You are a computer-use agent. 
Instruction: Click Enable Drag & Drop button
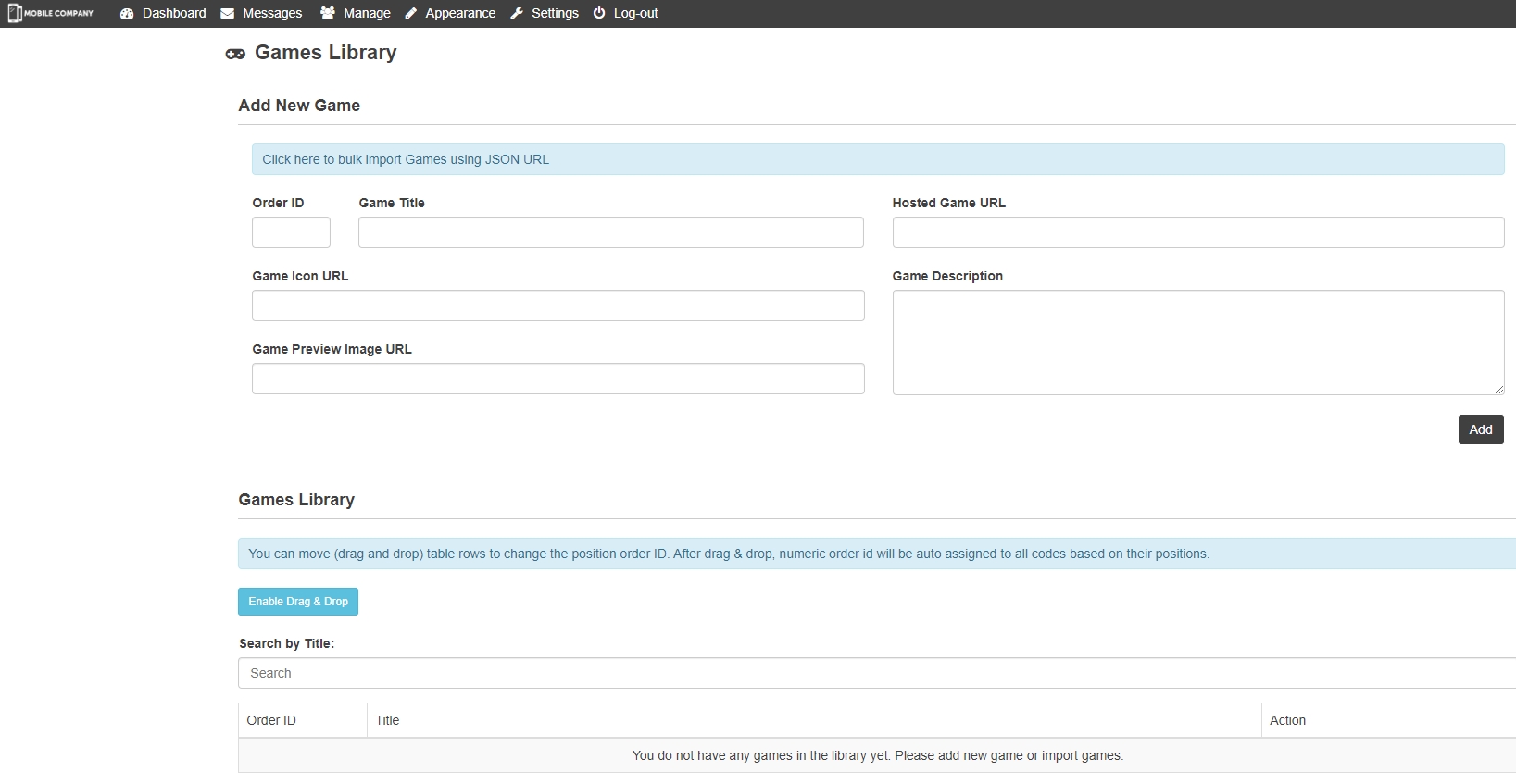[298, 602]
